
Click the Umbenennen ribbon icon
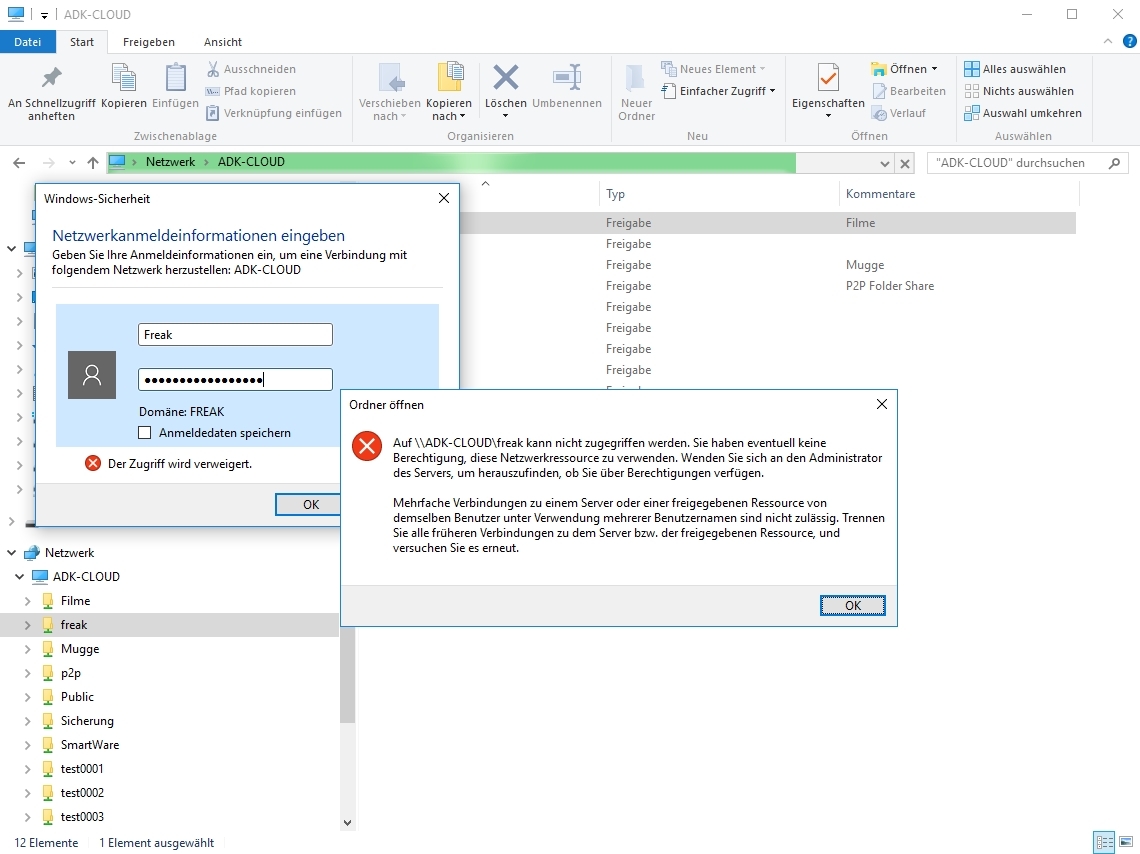566,77
